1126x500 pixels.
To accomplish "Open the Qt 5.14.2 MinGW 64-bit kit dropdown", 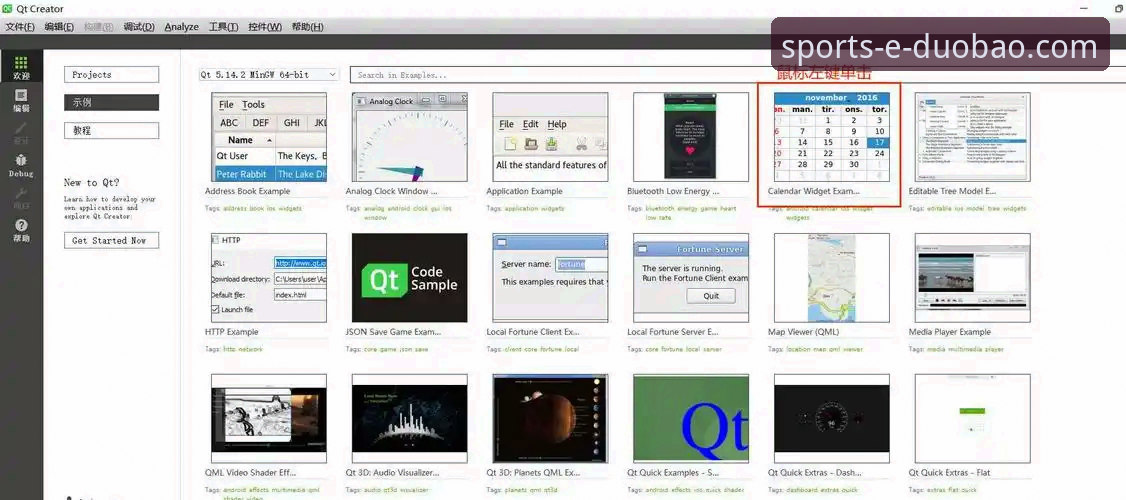I will coord(269,75).
